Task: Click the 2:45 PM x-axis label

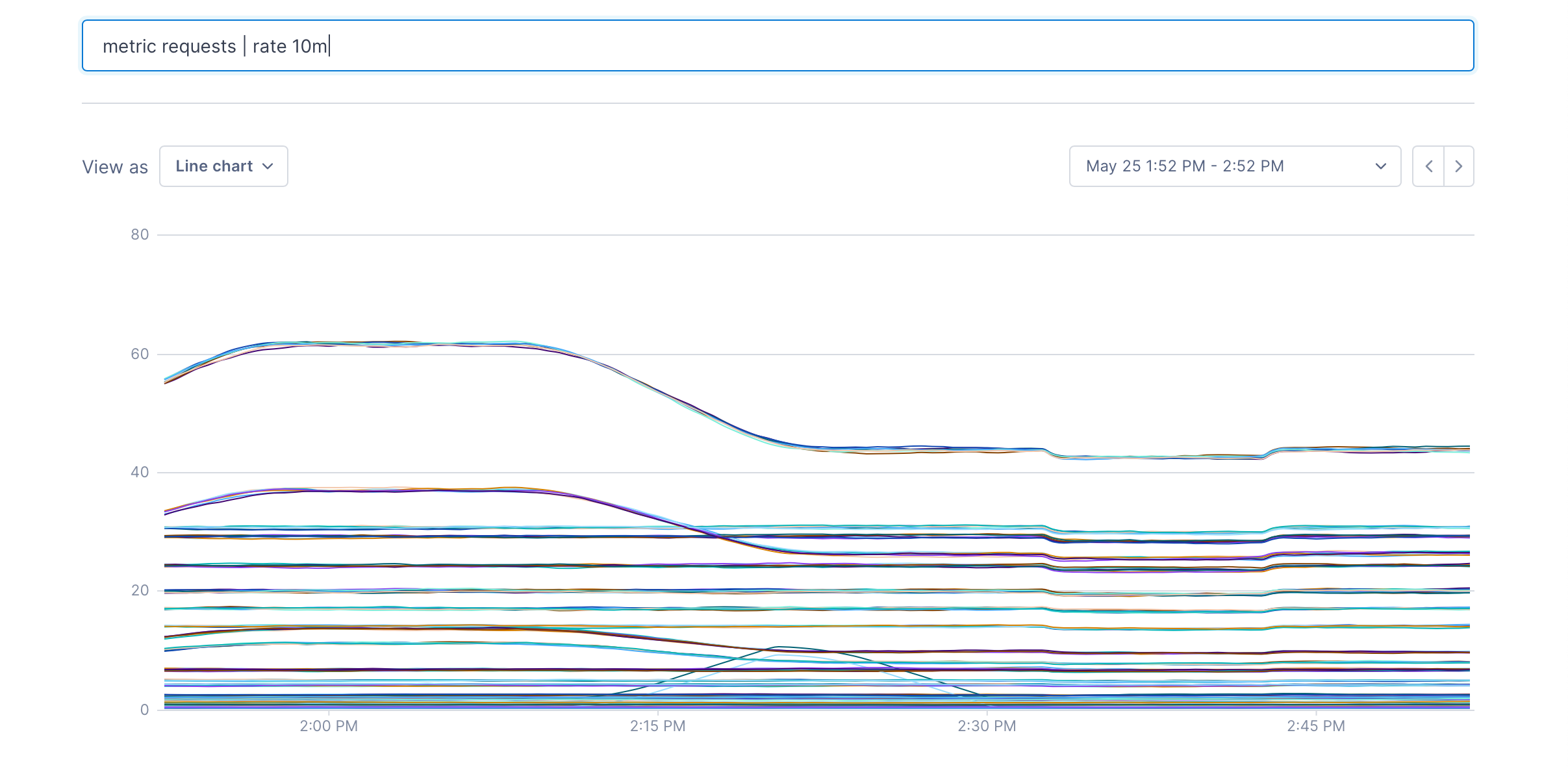Action: click(x=1316, y=726)
